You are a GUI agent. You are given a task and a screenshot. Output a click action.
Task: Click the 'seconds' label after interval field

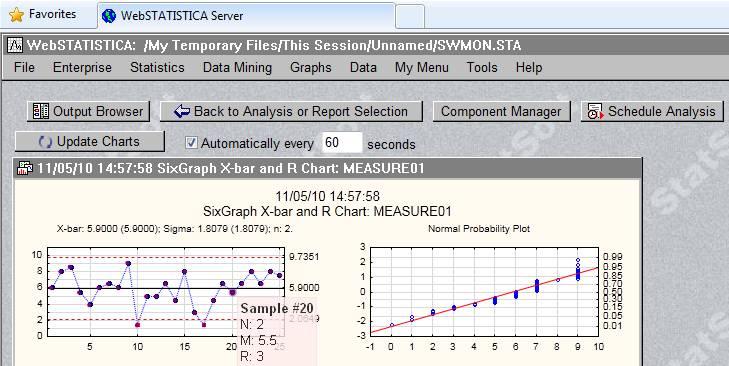tap(391, 144)
